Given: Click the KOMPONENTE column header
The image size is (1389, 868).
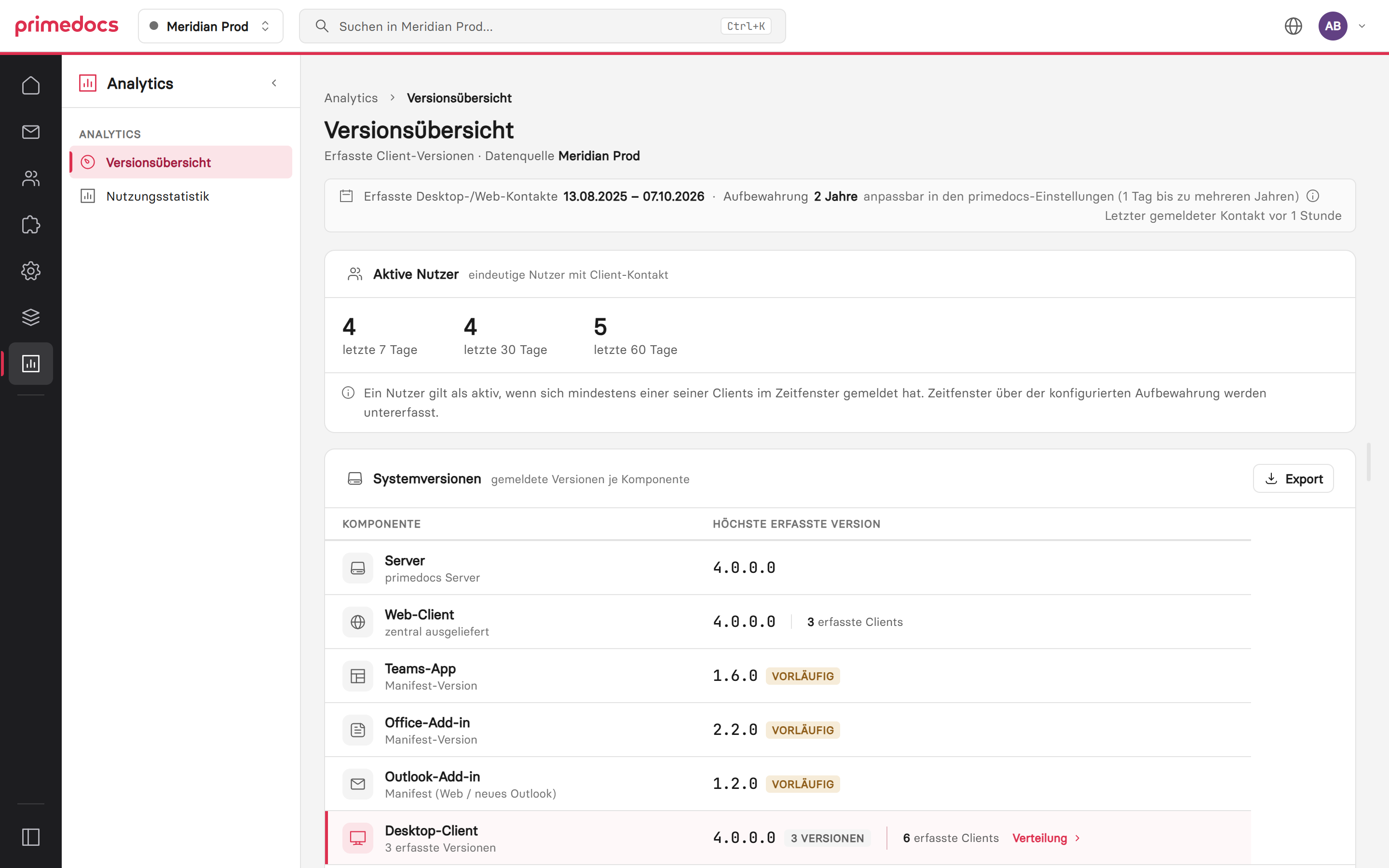Looking at the screenshot, I should (381, 524).
